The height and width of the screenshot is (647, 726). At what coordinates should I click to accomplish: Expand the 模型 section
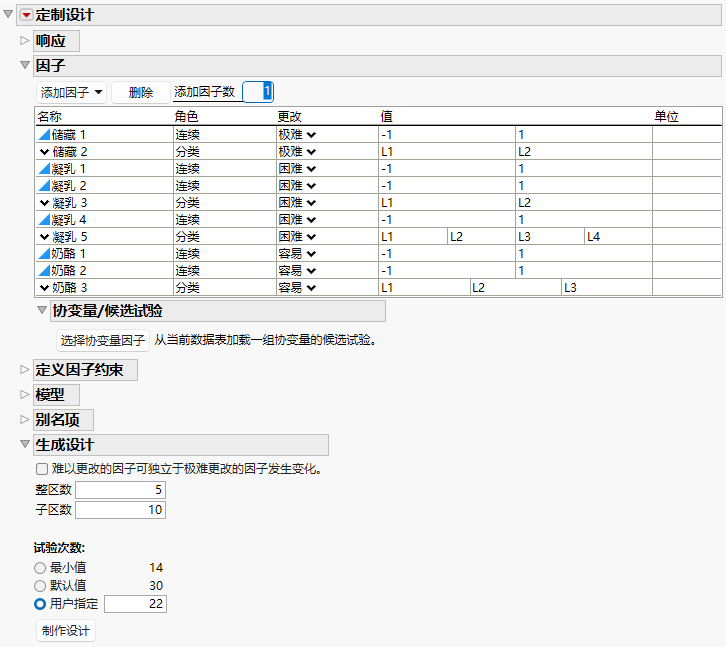25,395
